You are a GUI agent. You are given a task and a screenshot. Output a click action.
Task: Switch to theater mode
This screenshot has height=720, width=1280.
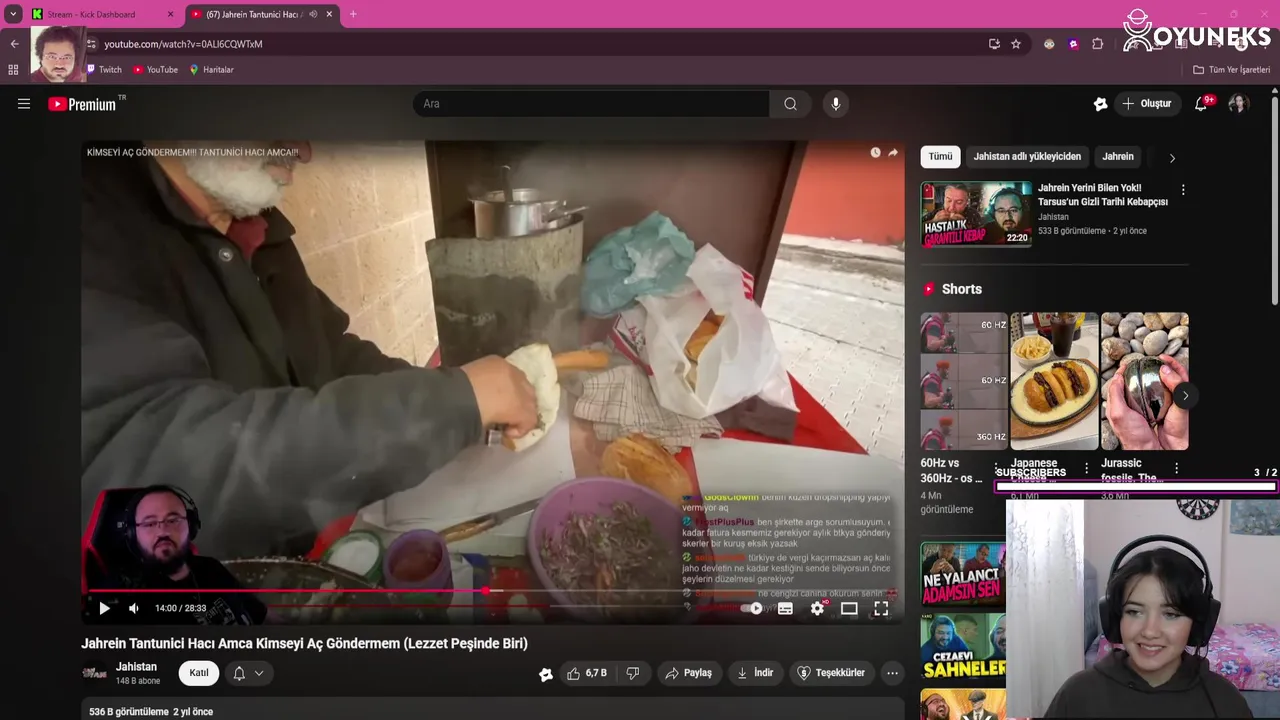pyautogui.click(x=849, y=608)
